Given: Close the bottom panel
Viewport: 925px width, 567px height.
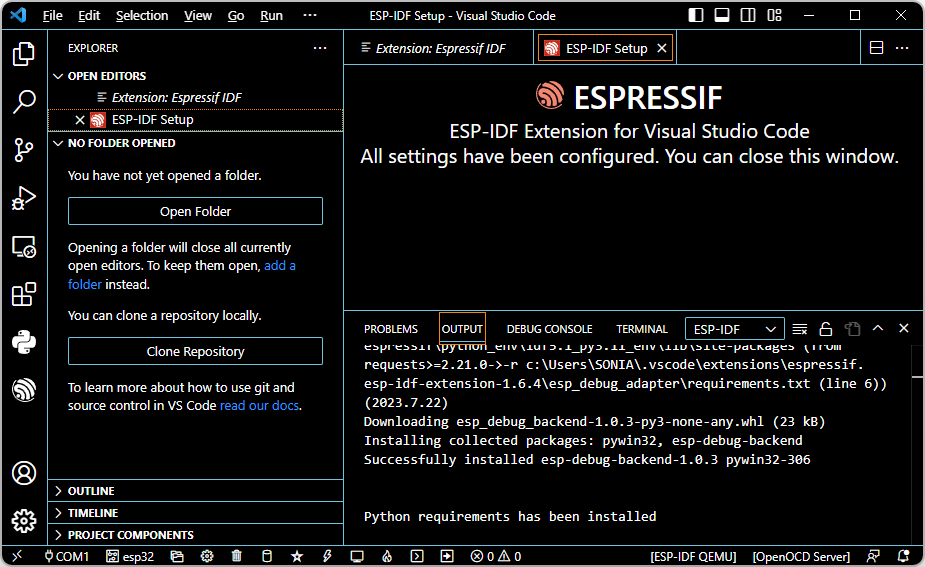Looking at the screenshot, I should point(904,328).
